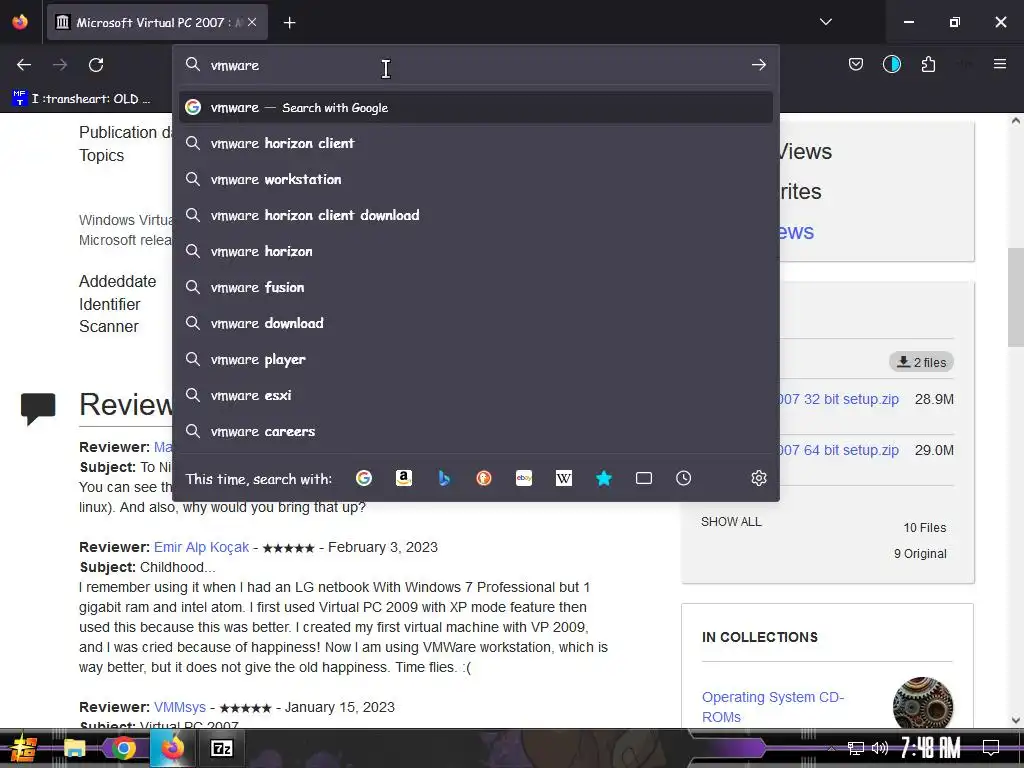This screenshot has width=1024, height=768.
Task: Select the exact 'vmware horizon' suggestion
Action: coord(475,251)
